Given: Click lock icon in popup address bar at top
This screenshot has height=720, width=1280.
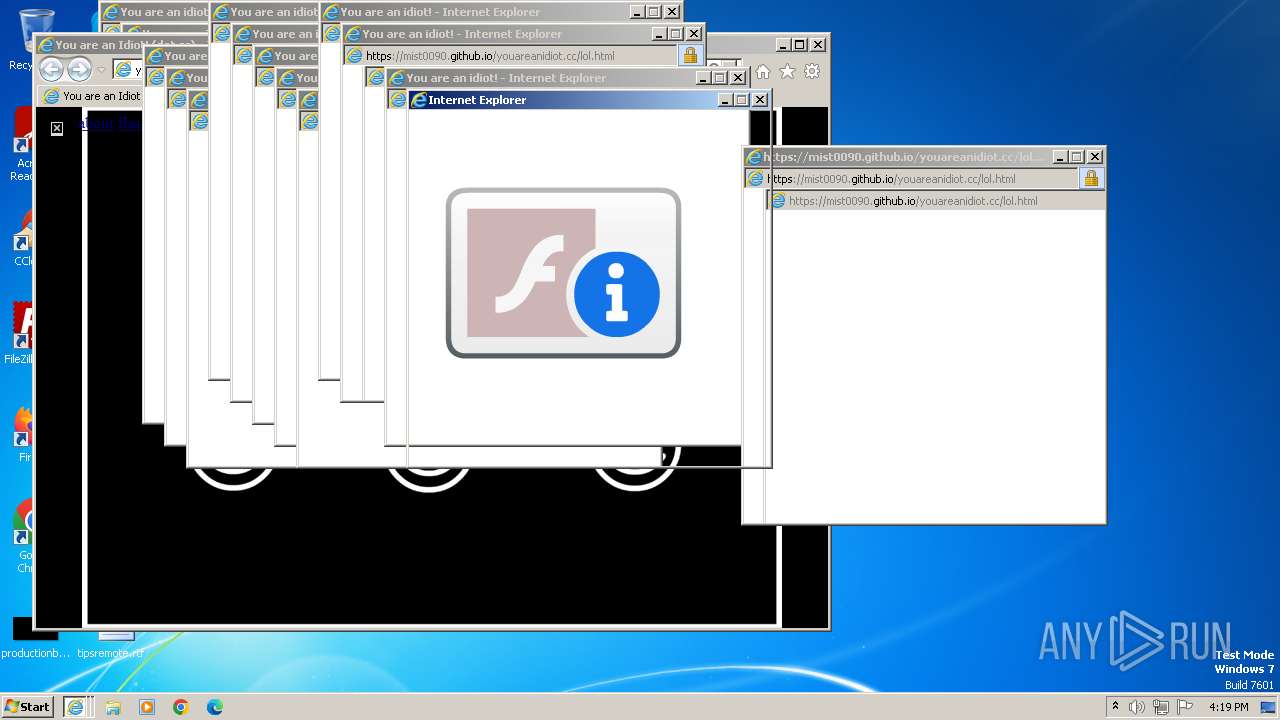Looking at the screenshot, I should tap(690, 56).
